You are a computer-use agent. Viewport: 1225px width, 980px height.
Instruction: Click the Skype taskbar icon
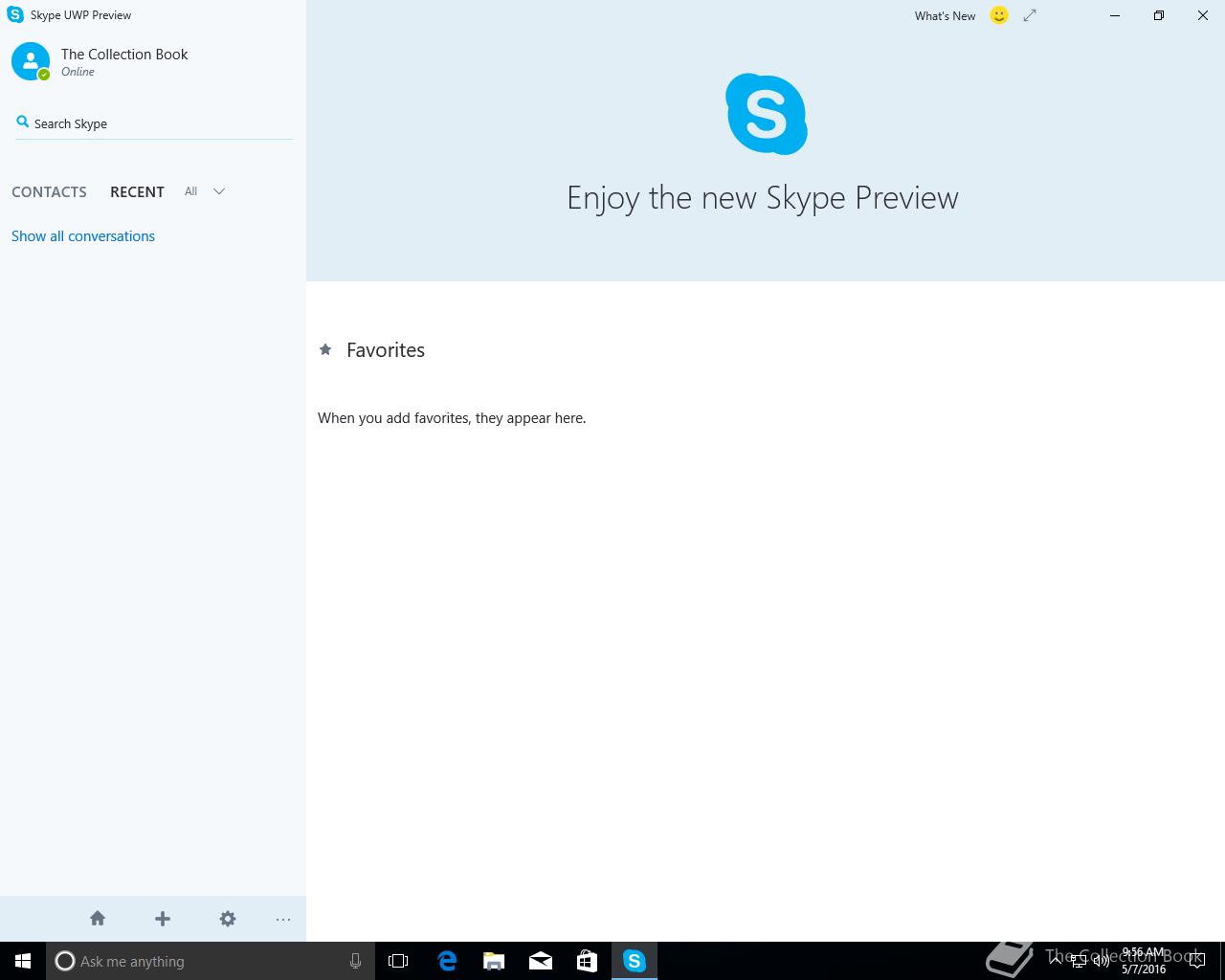tap(635, 961)
